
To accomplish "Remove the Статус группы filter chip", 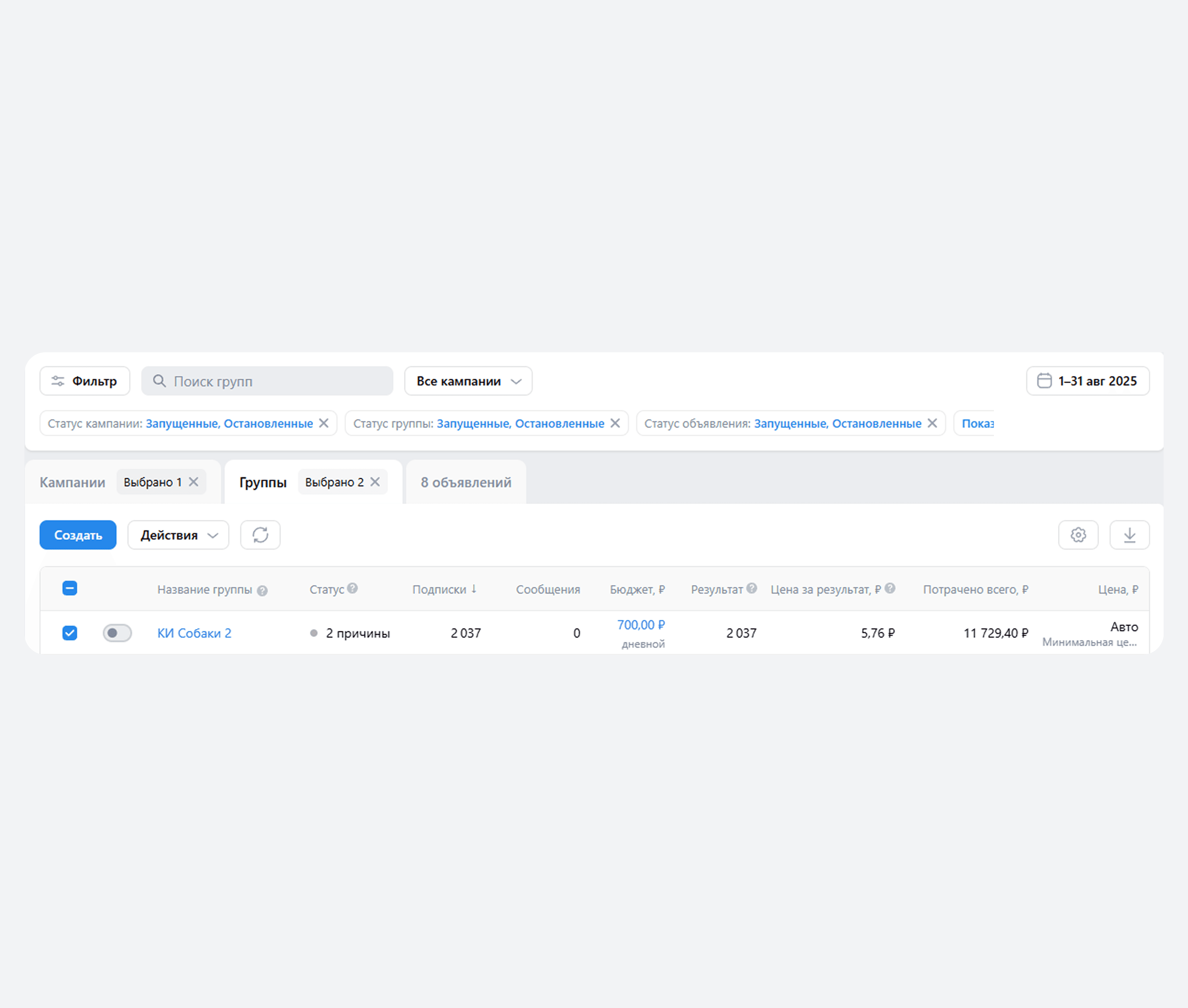I will pos(615,423).
